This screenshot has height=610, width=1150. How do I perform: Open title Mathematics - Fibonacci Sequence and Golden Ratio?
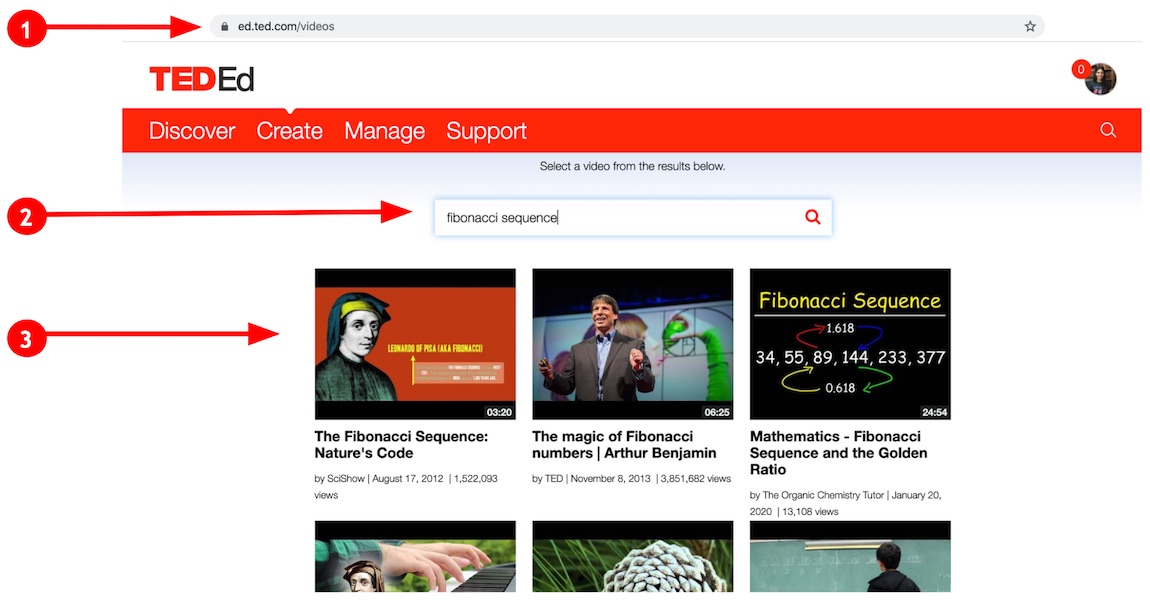pos(838,452)
